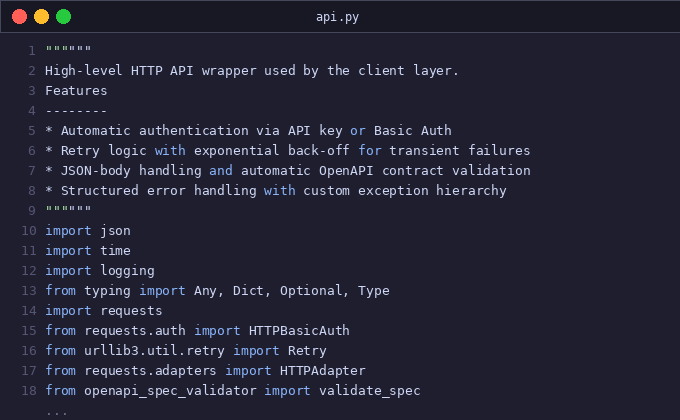Click 'openapi_spec_validator' module name
Viewport: 680px width, 420px height.
[x=170, y=390]
